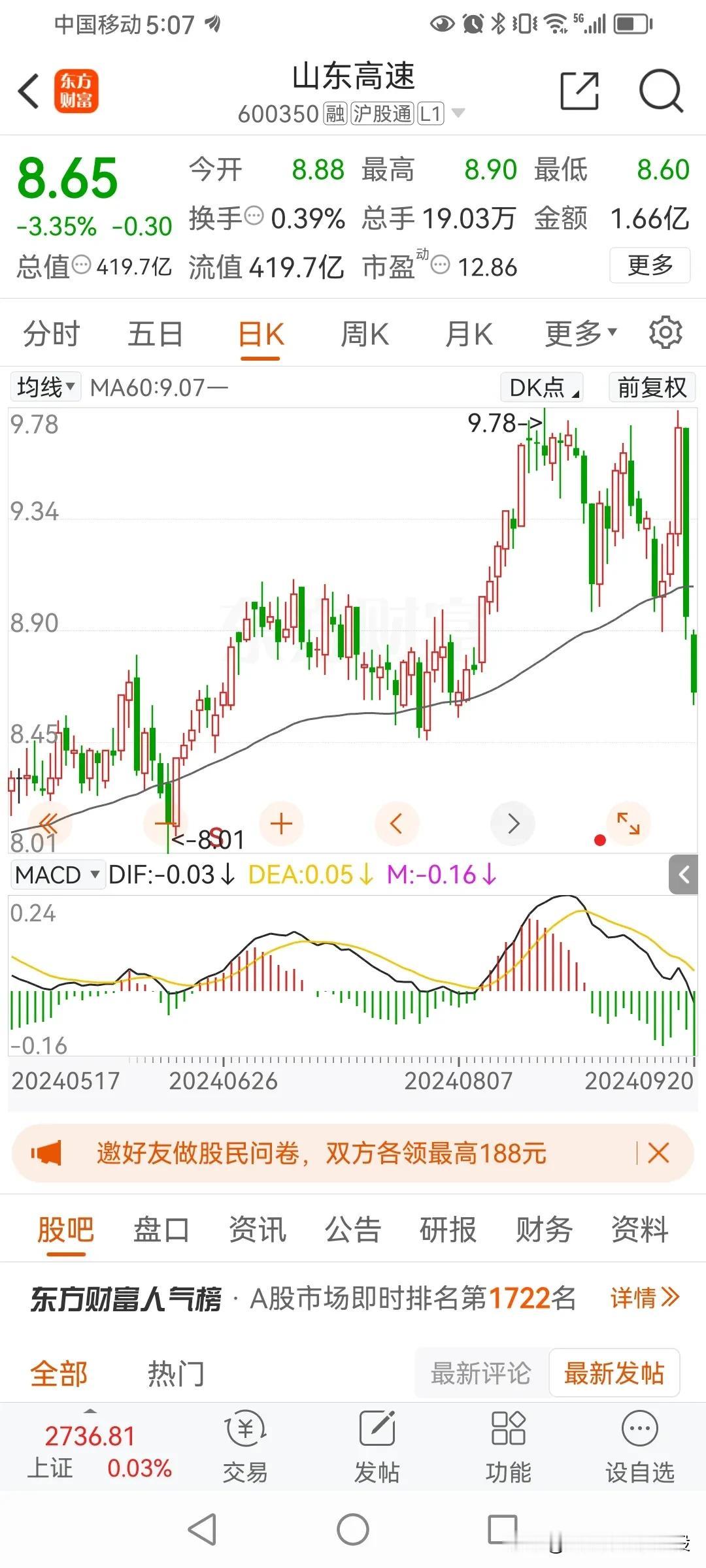The image size is (706, 1568).
Task: Move chart cursor left with arrow
Action: pos(396,823)
